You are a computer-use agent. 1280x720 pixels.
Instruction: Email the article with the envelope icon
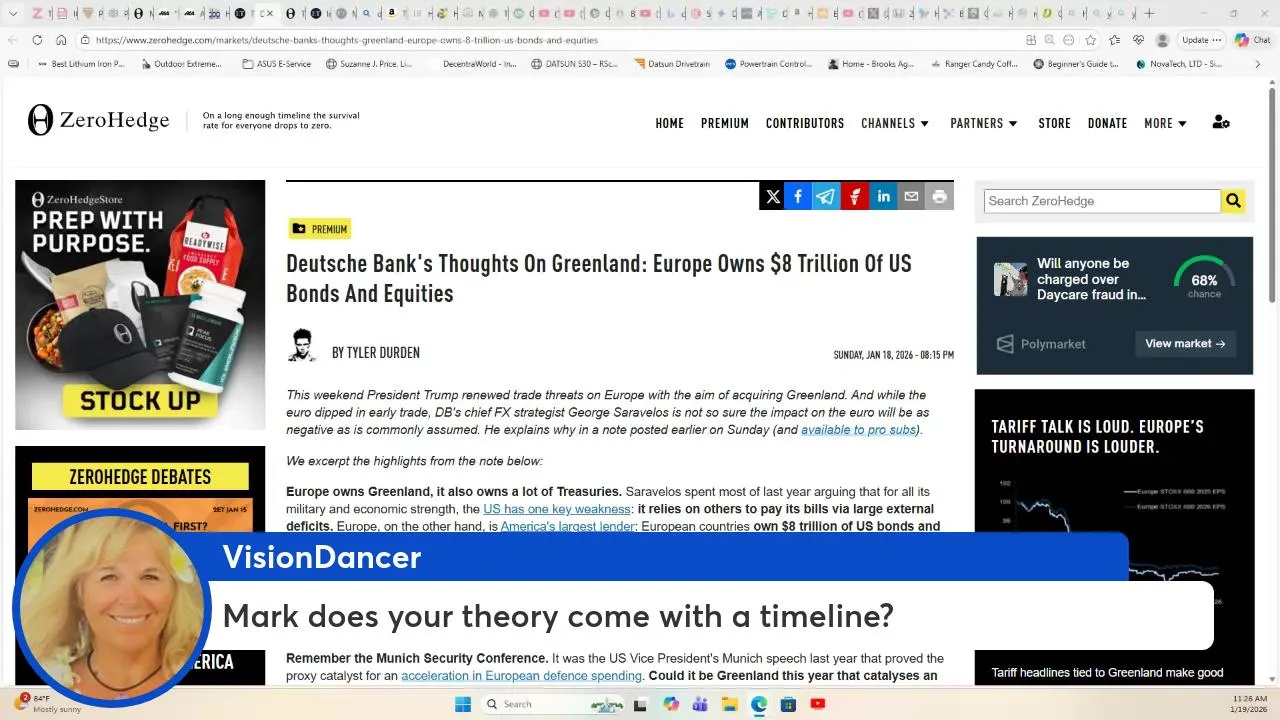coord(911,197)
